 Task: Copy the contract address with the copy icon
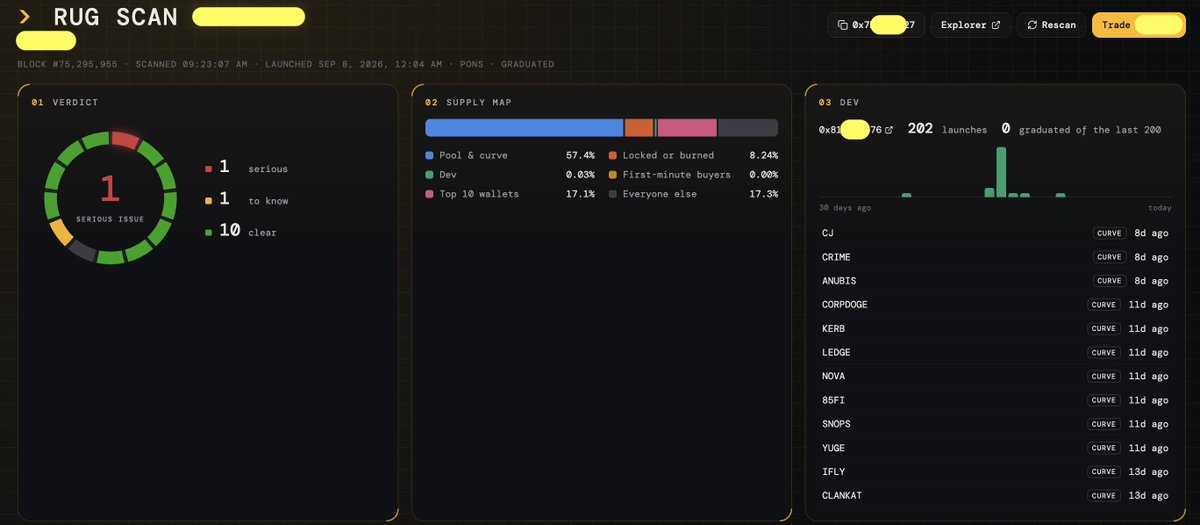pyautogui.click(x=842, y=25)
